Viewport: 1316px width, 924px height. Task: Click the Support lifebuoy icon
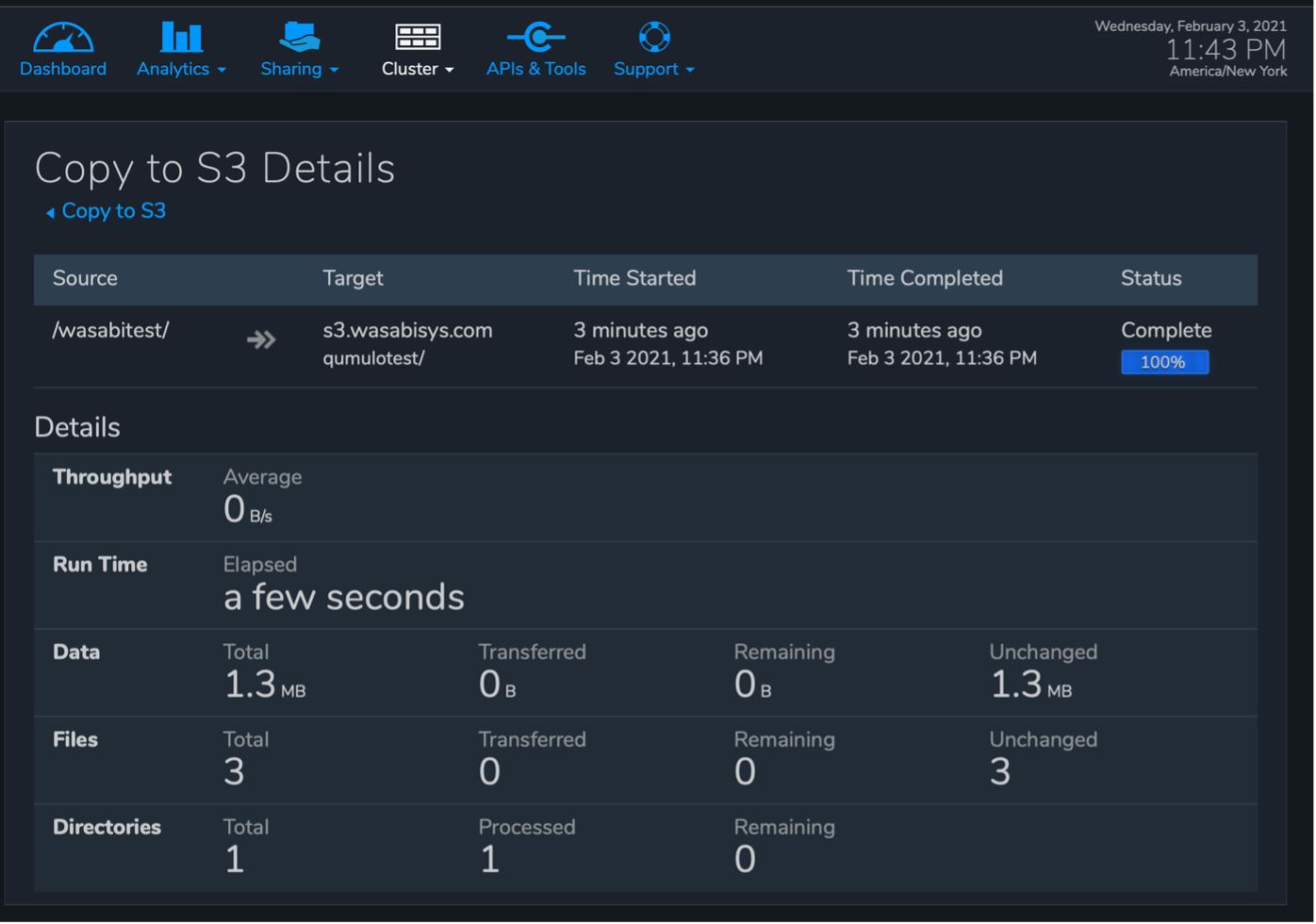(654, 37)
